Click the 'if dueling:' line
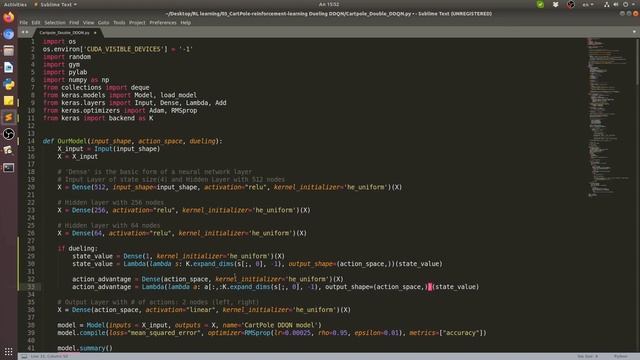 tap(78, 249)
